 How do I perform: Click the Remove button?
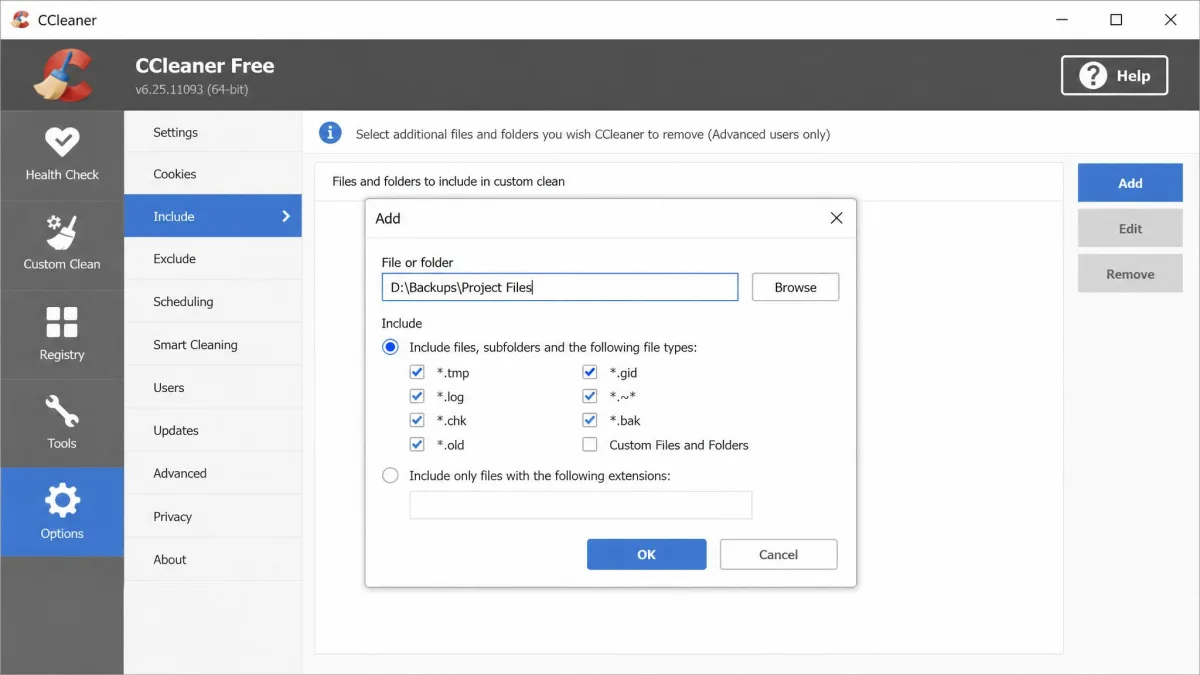(x=1130, y=274)
